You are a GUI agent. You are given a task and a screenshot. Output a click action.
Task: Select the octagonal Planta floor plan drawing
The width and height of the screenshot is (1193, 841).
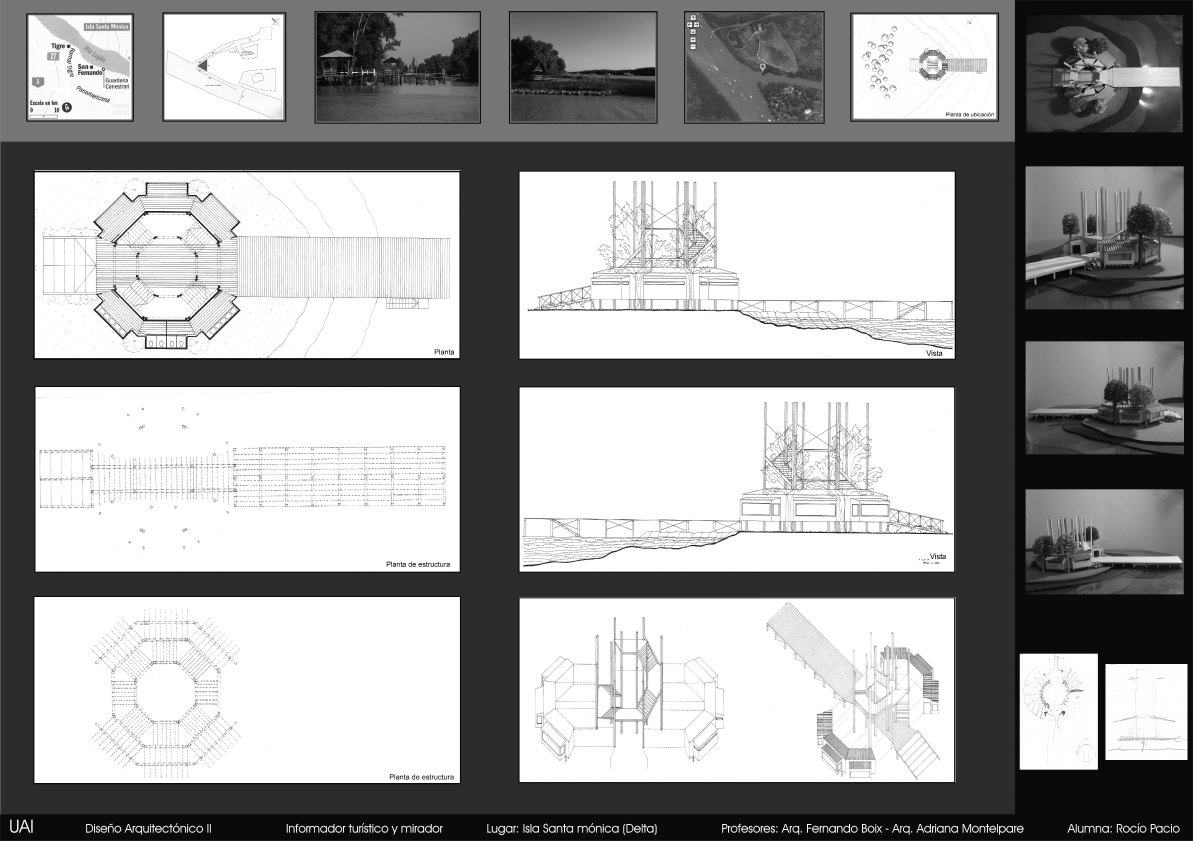click(247, 265)
